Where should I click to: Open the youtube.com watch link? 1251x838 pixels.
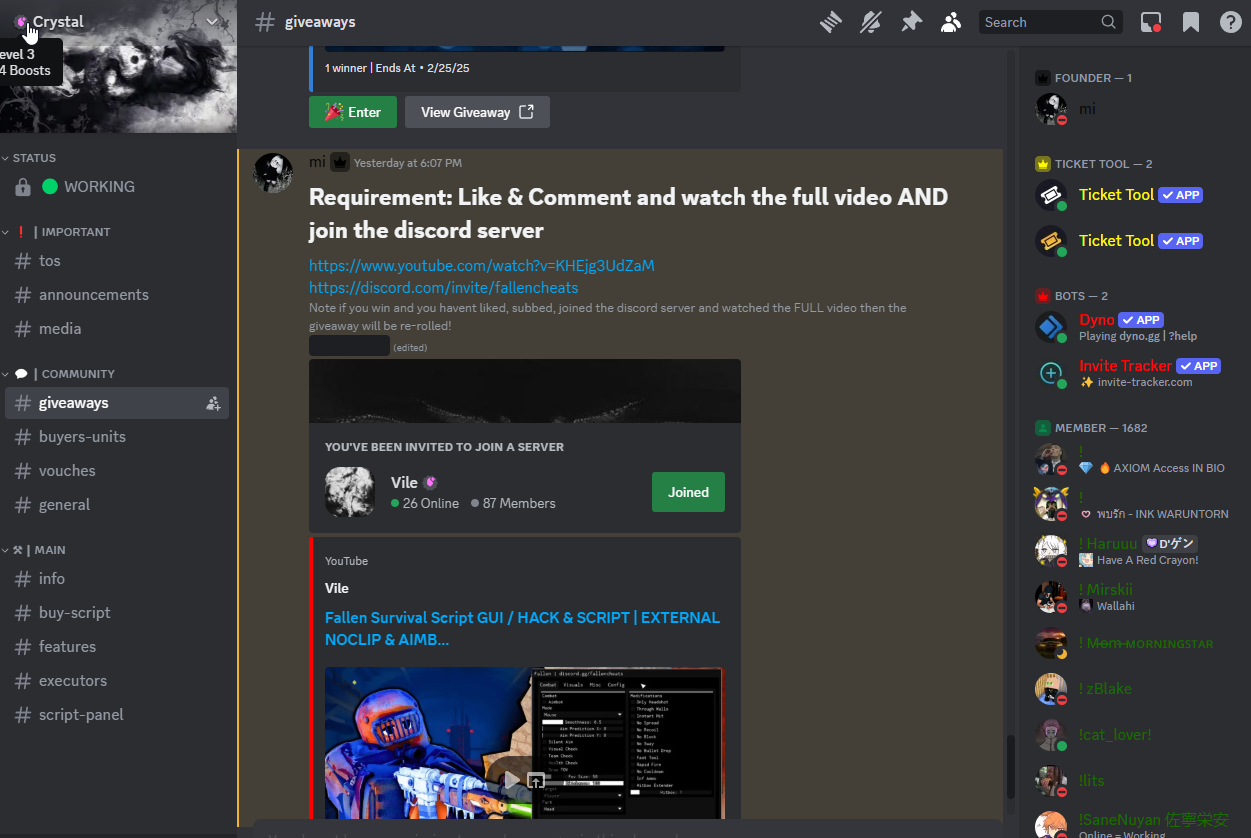click(x=482, y=266)
